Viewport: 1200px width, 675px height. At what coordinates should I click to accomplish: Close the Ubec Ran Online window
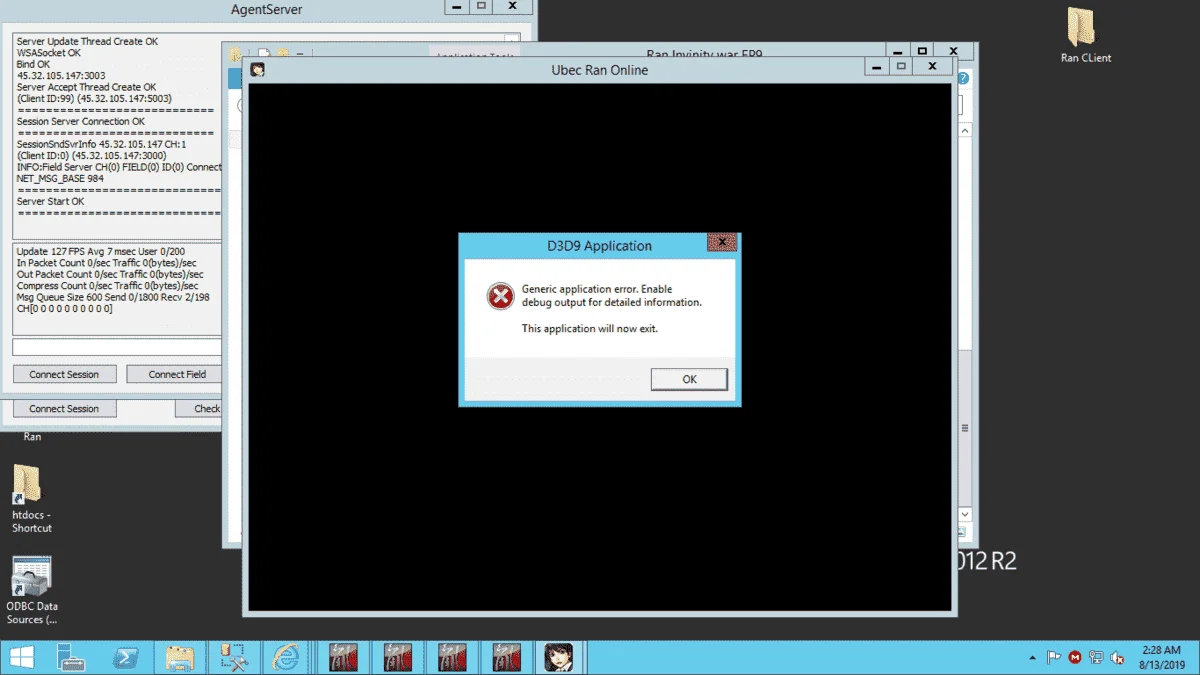coord(932,66)
